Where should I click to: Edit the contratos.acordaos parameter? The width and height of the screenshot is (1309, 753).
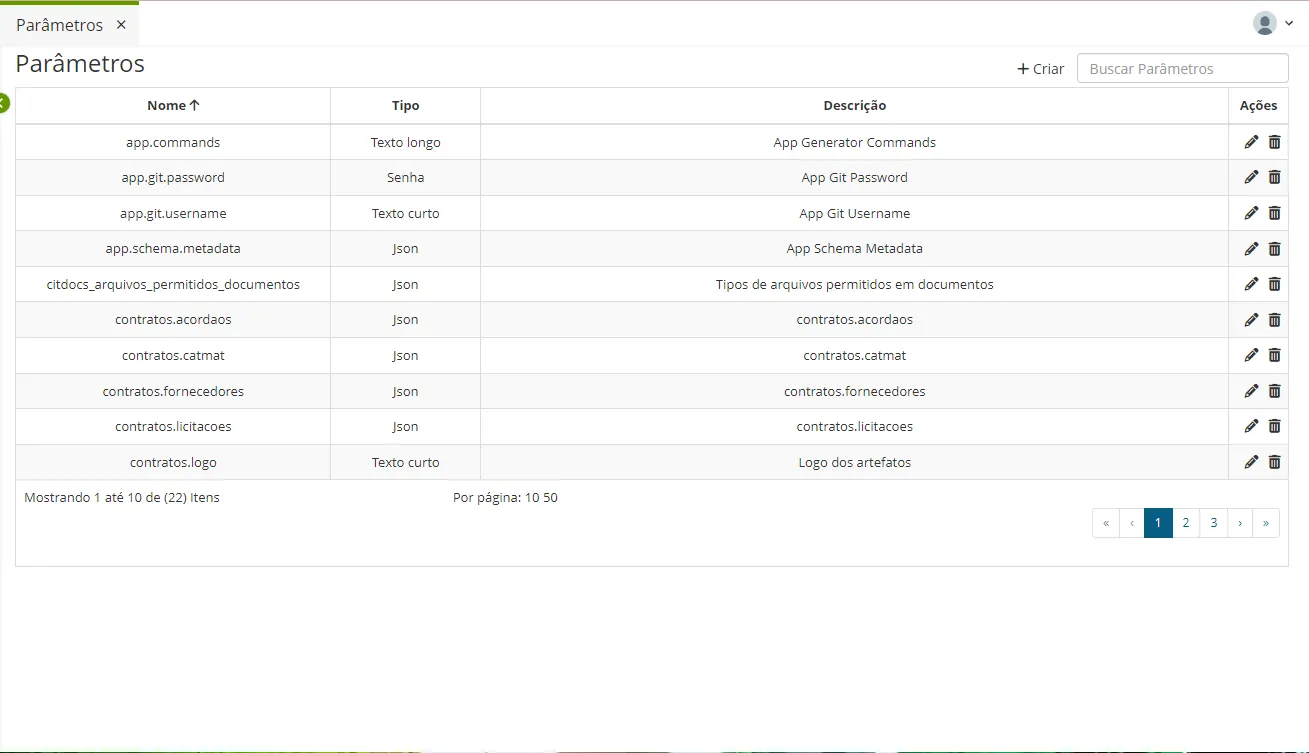[x=1251, y=320]
